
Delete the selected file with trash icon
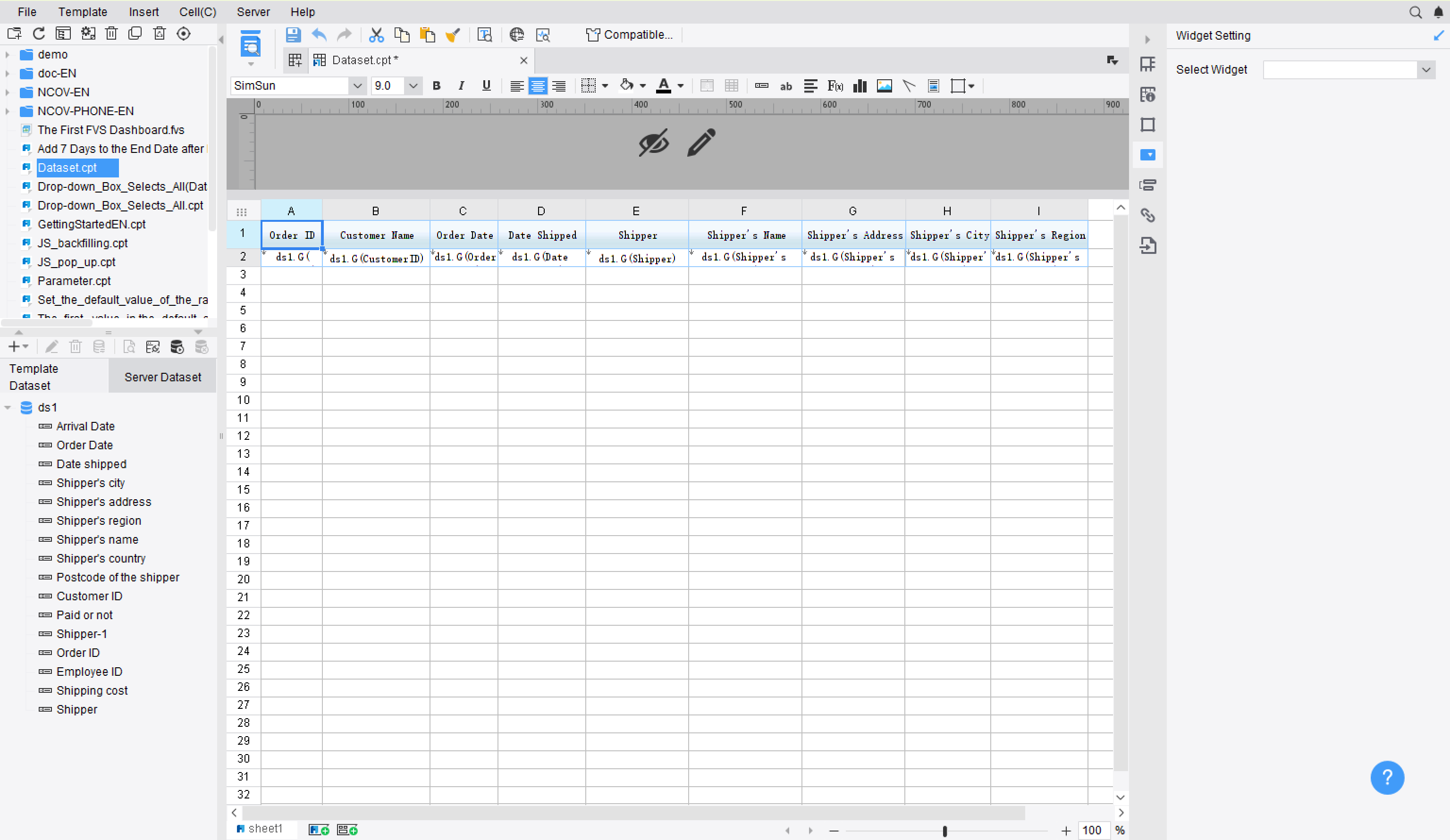tap(111, 34)
